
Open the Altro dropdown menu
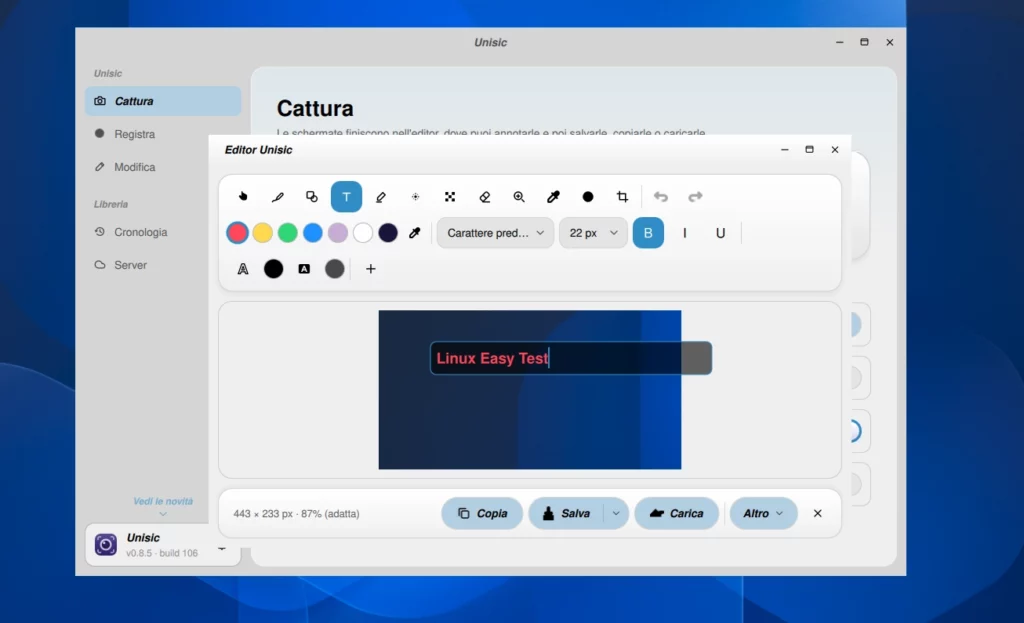(763, 513)
